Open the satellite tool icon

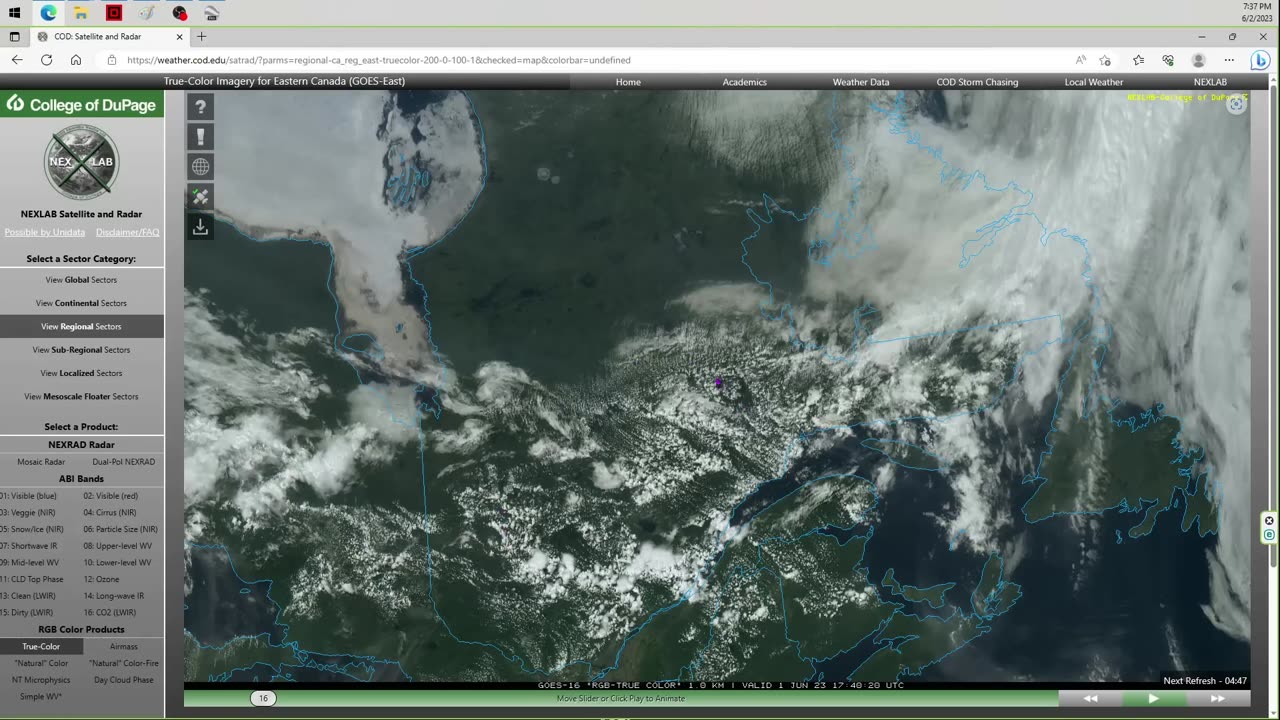[200, 197]
